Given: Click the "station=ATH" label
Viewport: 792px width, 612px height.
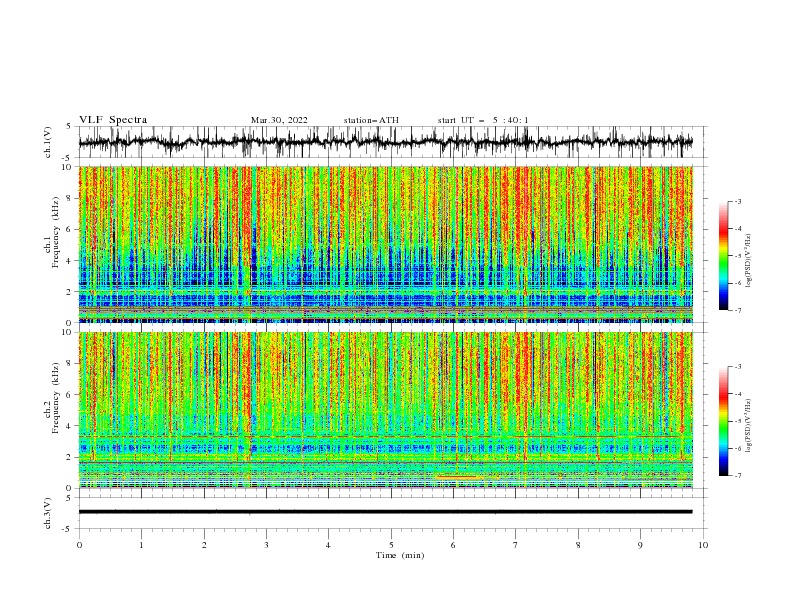Looking at the screenshot, I should 371,120.
